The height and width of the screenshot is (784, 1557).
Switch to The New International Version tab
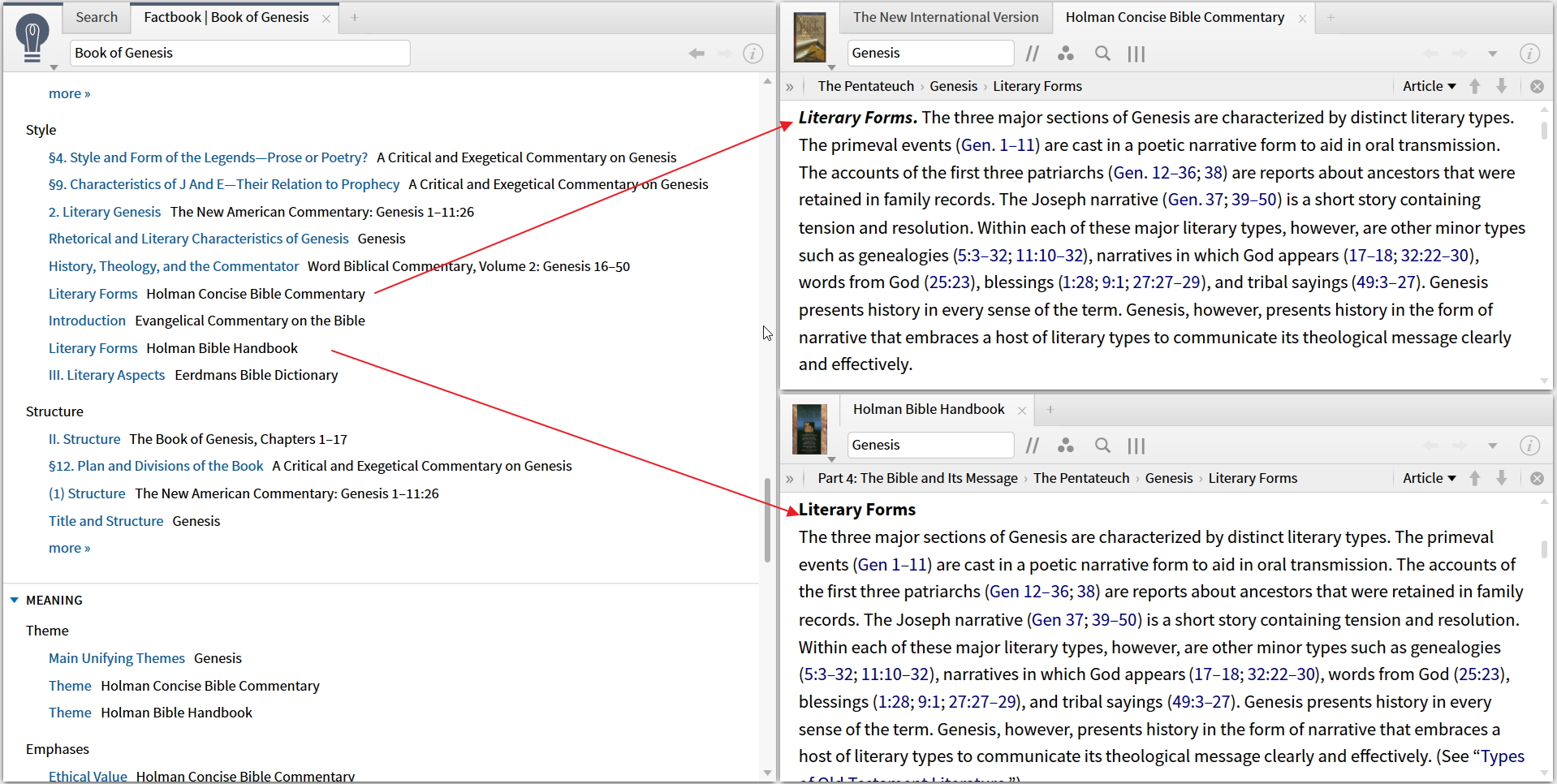tap(946, 17)
